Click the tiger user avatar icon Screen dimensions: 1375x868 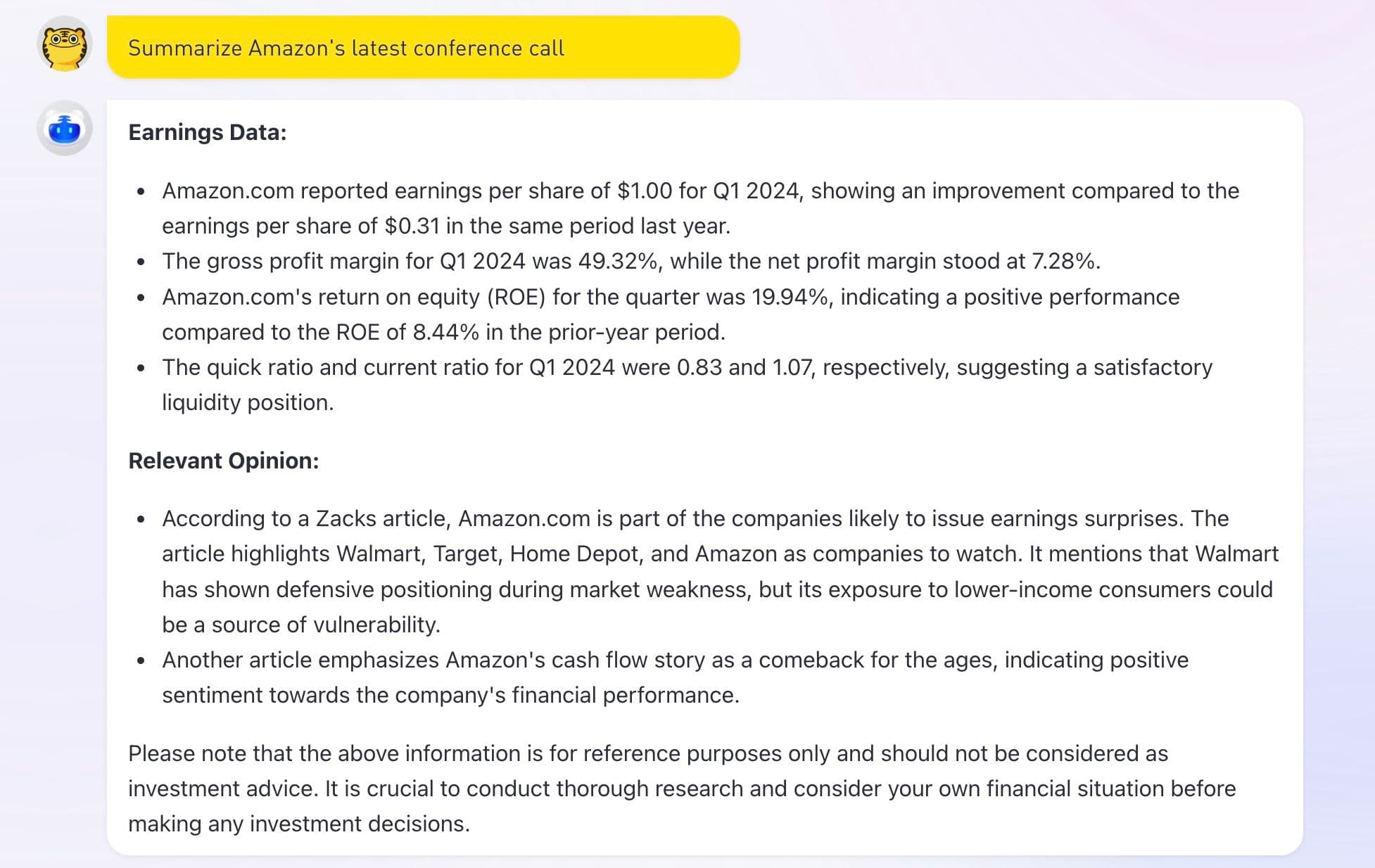click(x=65, y=45)
